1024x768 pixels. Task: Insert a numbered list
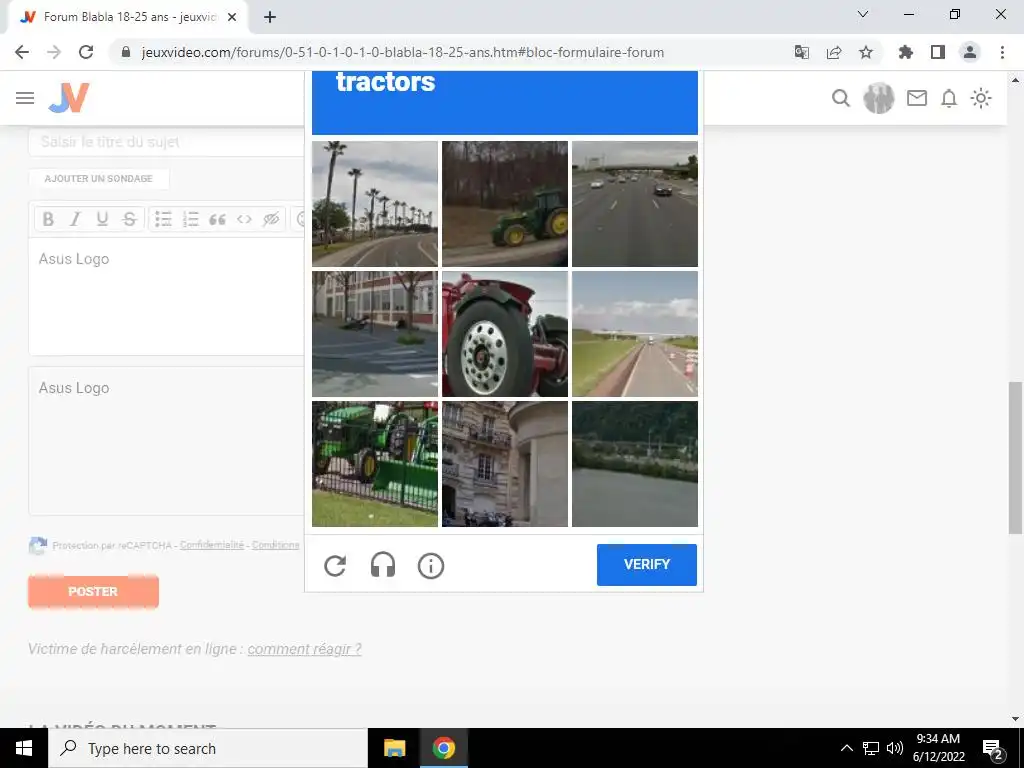pos(191,219)
